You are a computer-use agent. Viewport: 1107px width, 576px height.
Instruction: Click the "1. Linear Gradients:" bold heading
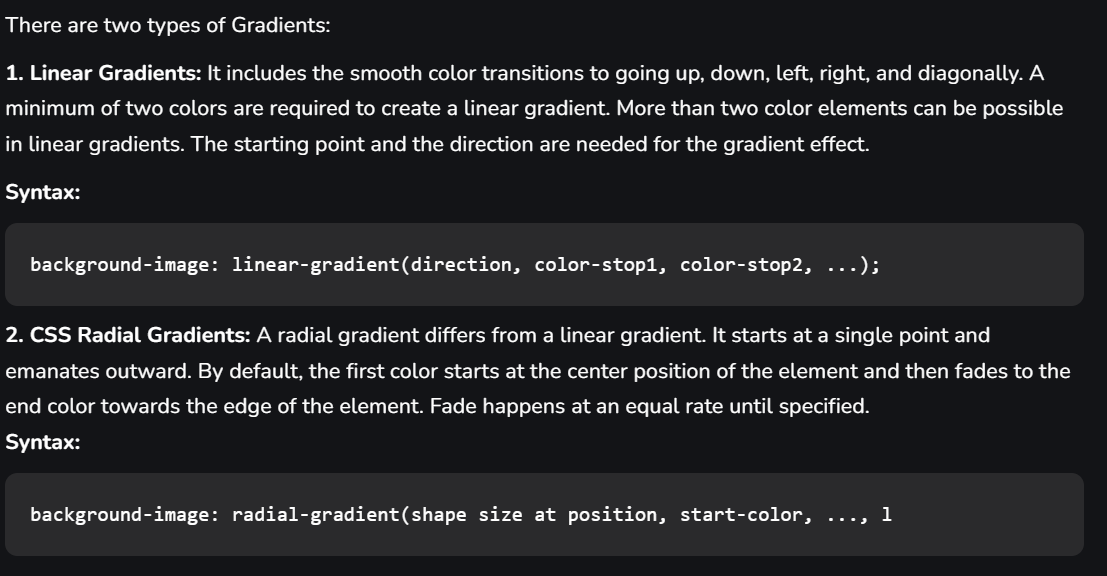(104, 73)
